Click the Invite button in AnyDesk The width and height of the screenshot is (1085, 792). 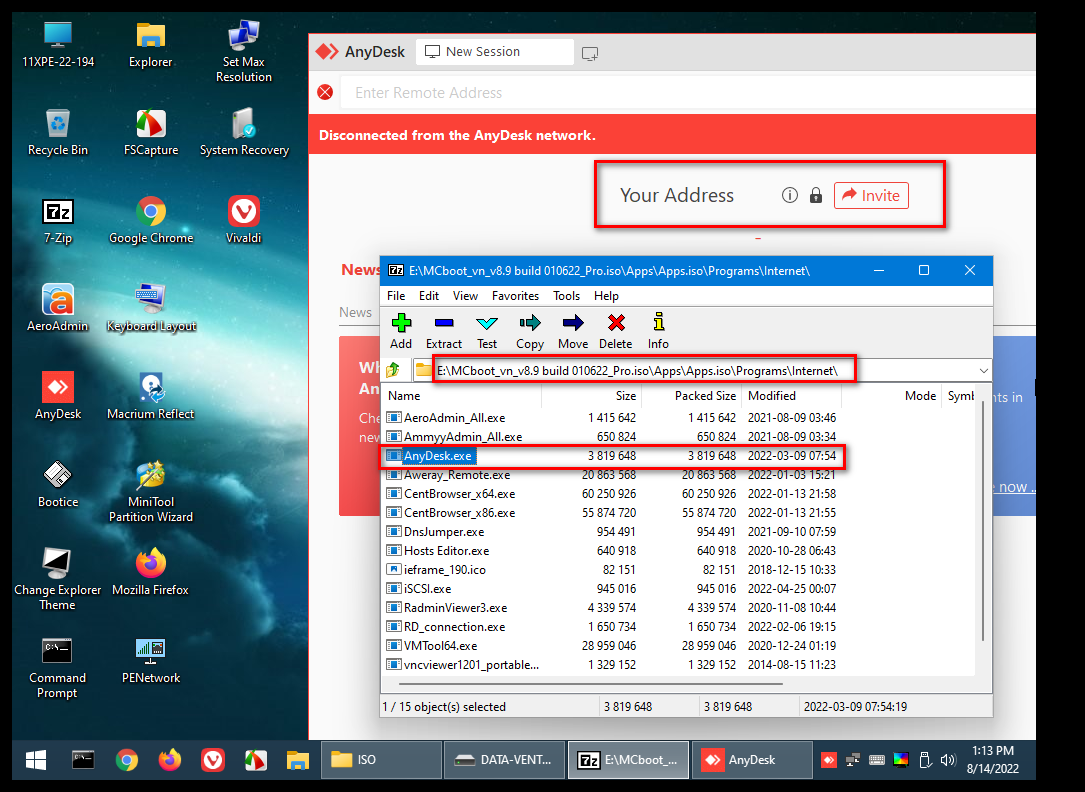pyautogui.click(x=871, y=196)
